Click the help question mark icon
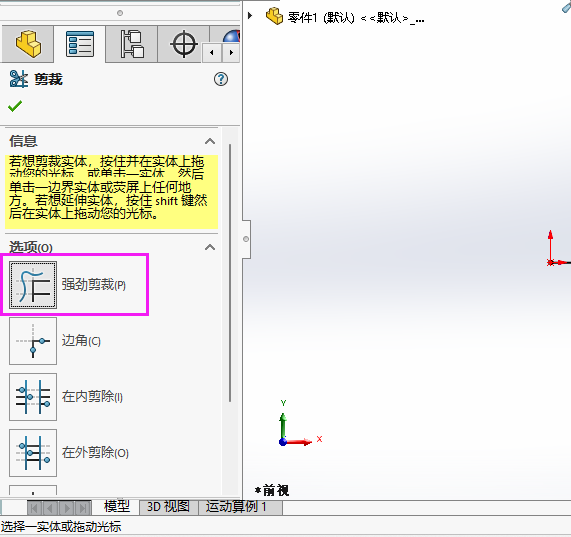Screen dimensions: 571x537 tap(221, 79)
